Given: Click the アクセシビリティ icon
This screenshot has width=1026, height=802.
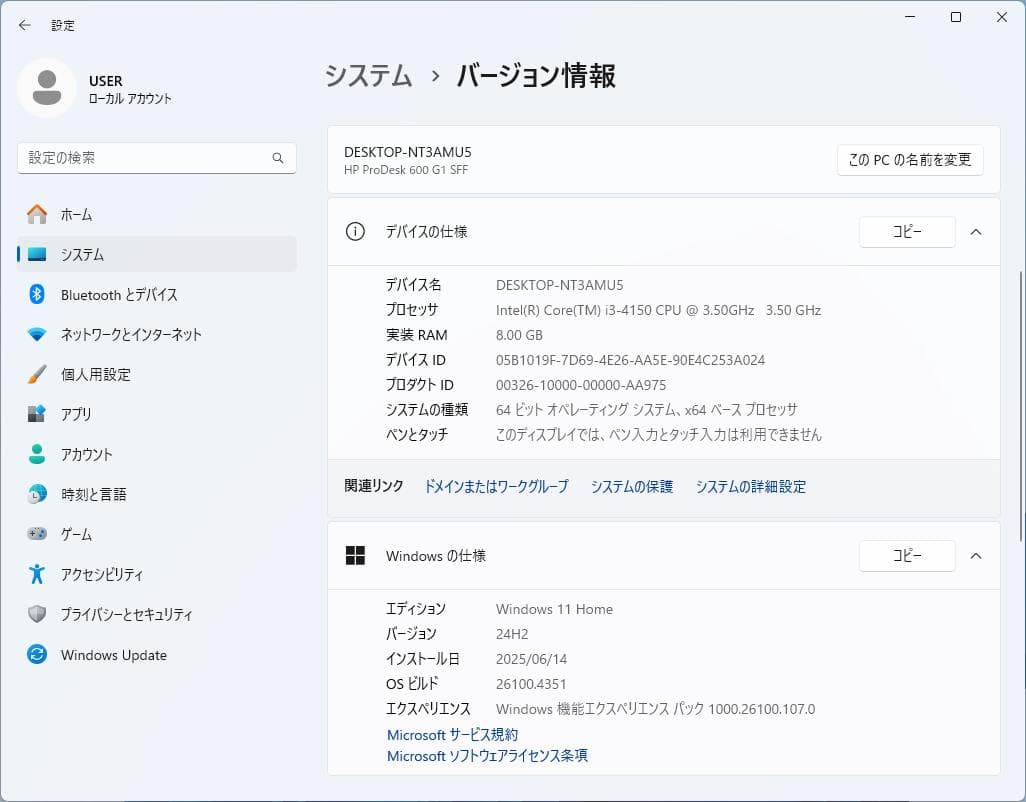Looking at the screenshot, I should [35, 574].
